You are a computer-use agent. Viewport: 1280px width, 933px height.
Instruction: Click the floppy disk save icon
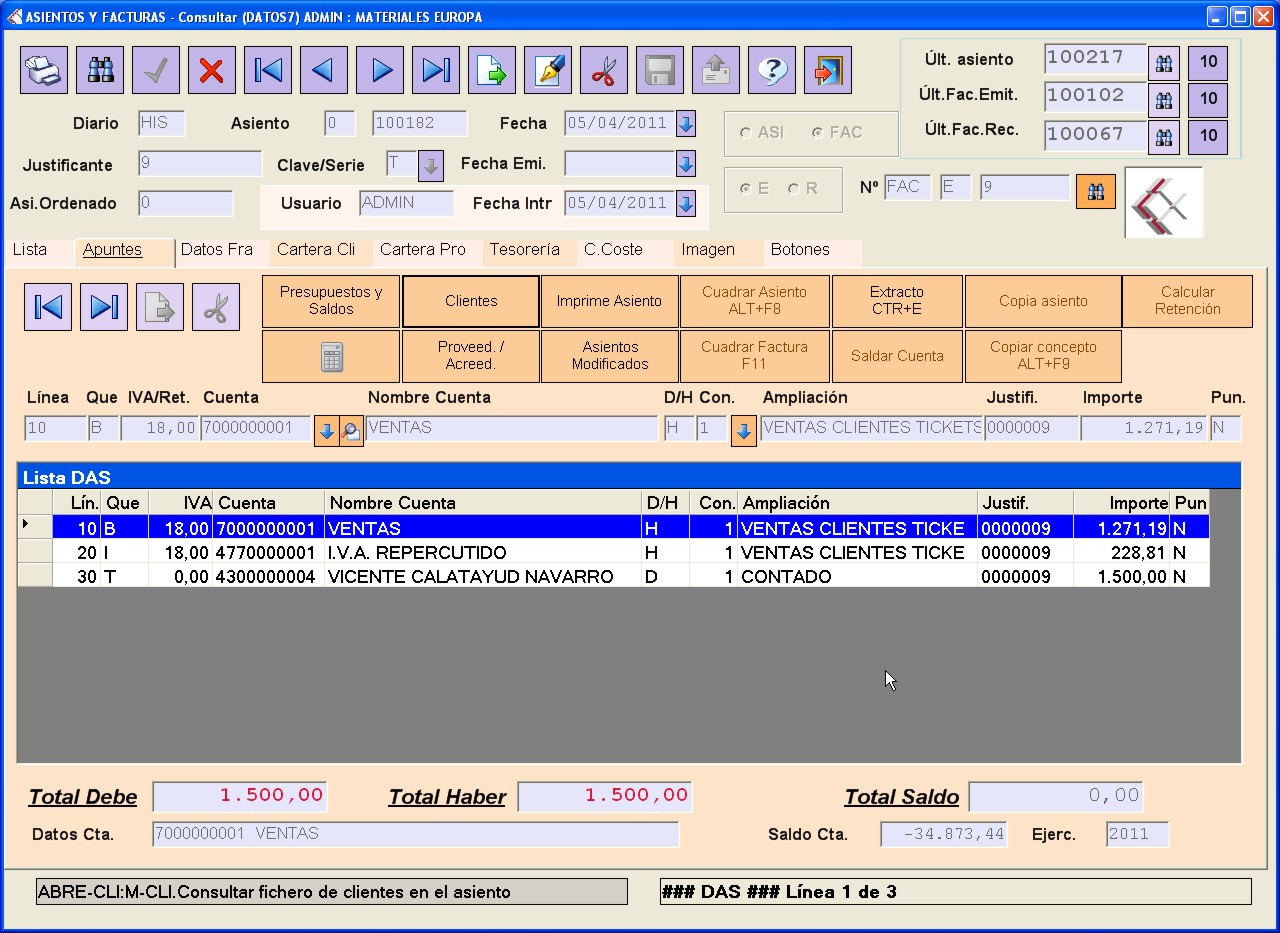[x=660, y=70]
